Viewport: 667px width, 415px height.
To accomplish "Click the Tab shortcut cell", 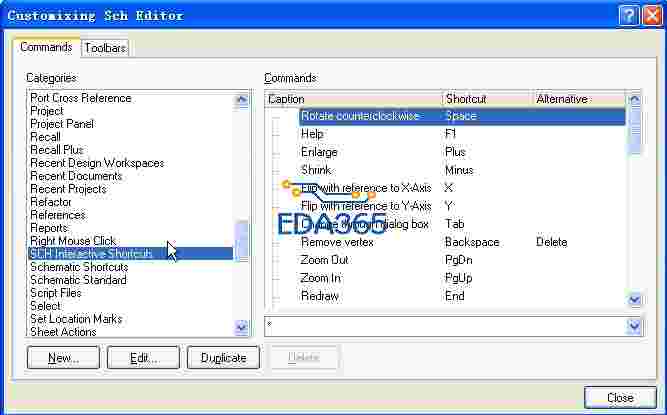I will 454,224.
